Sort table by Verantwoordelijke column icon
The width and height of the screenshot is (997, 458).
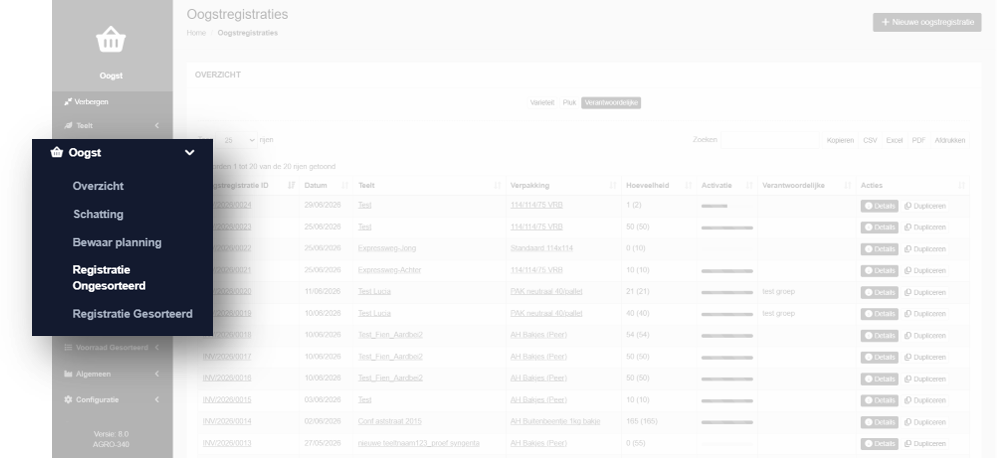(848, 185)
